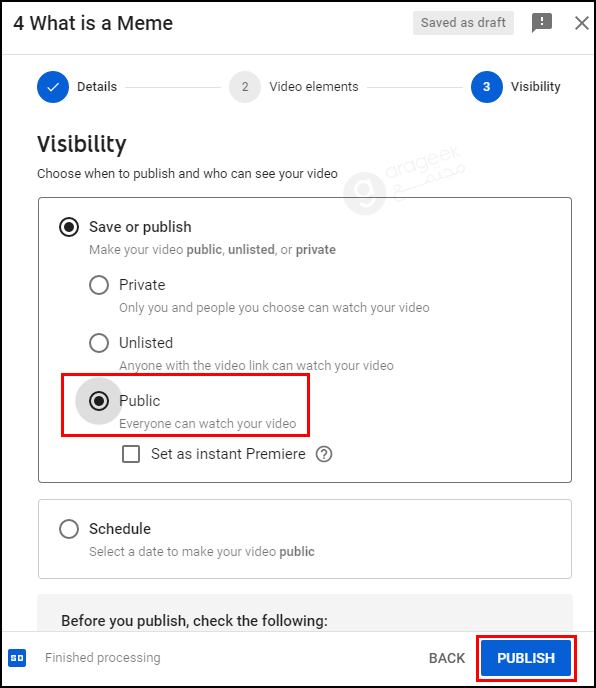596x688 pixels.
Task: Click the step 3 Visibility circle
Action: point(487,87)
